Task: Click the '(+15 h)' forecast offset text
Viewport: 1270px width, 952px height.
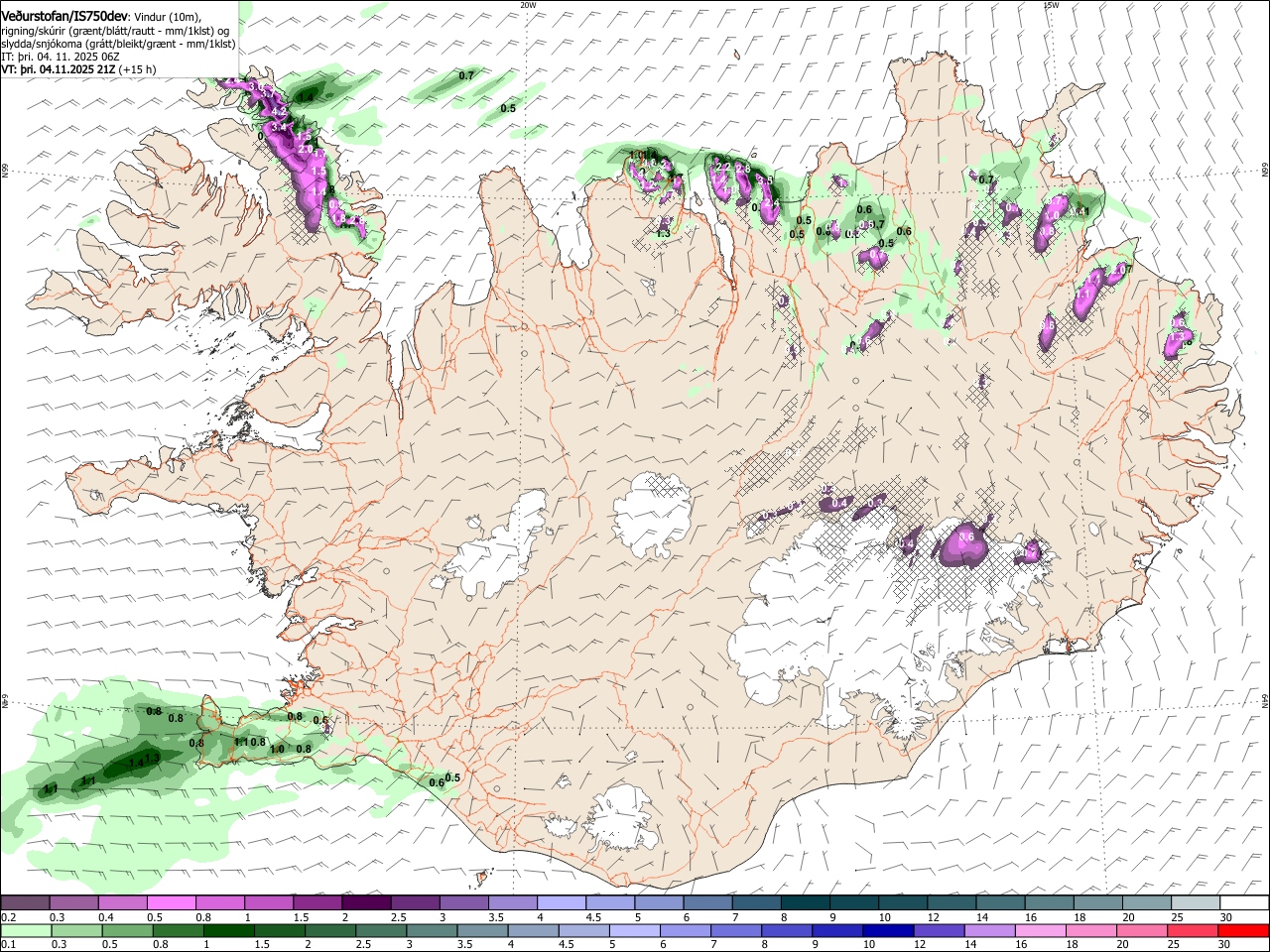Action: pos(137,69)
